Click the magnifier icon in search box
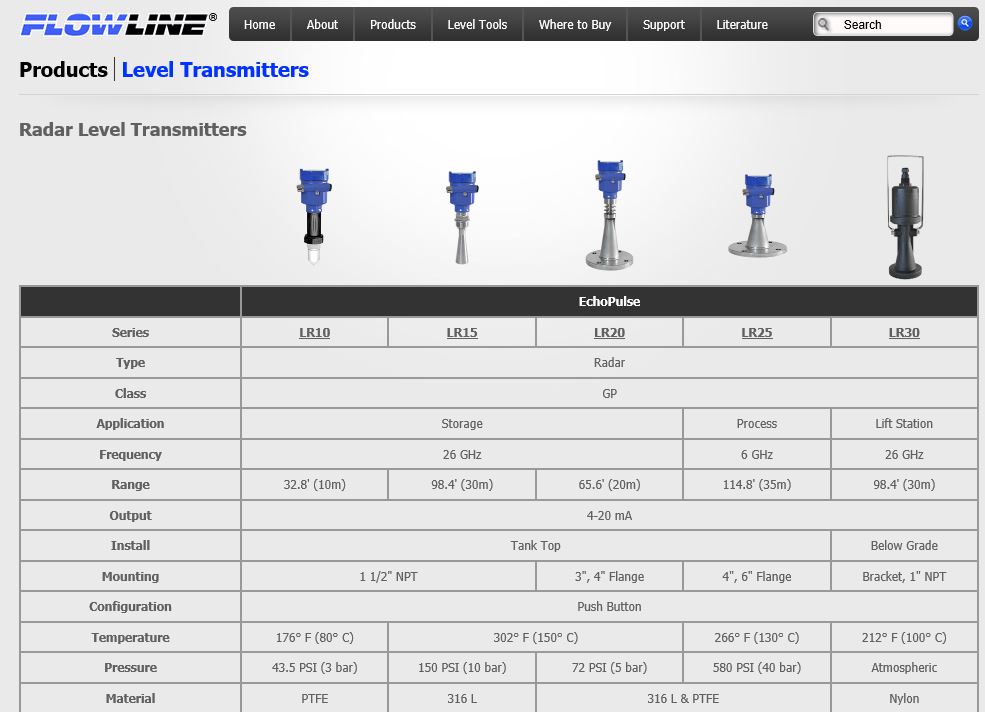This screenshot has width=985, height=712. pos(824,25)
